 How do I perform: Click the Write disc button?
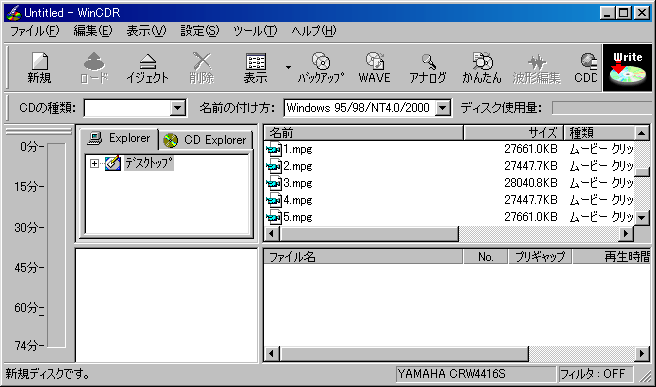coord(627,68)
